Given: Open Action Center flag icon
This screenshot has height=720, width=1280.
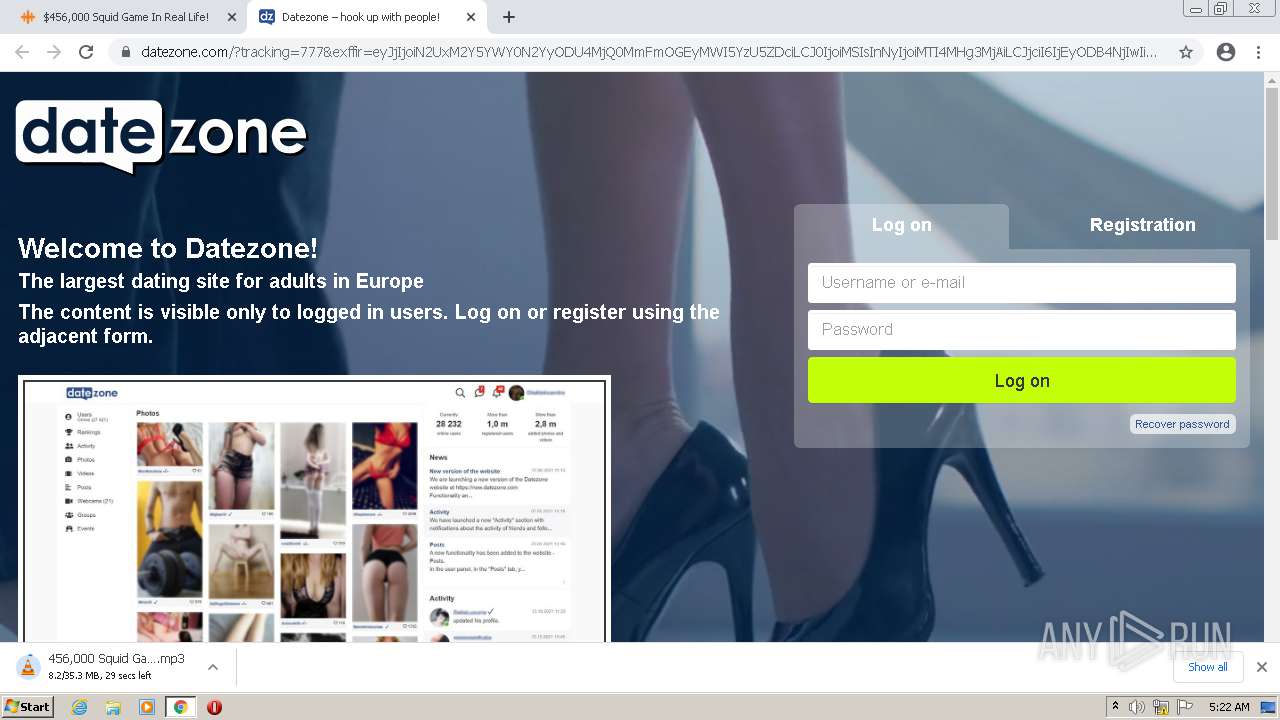Looking at the screenshot, I should [x=1185, y=707].
